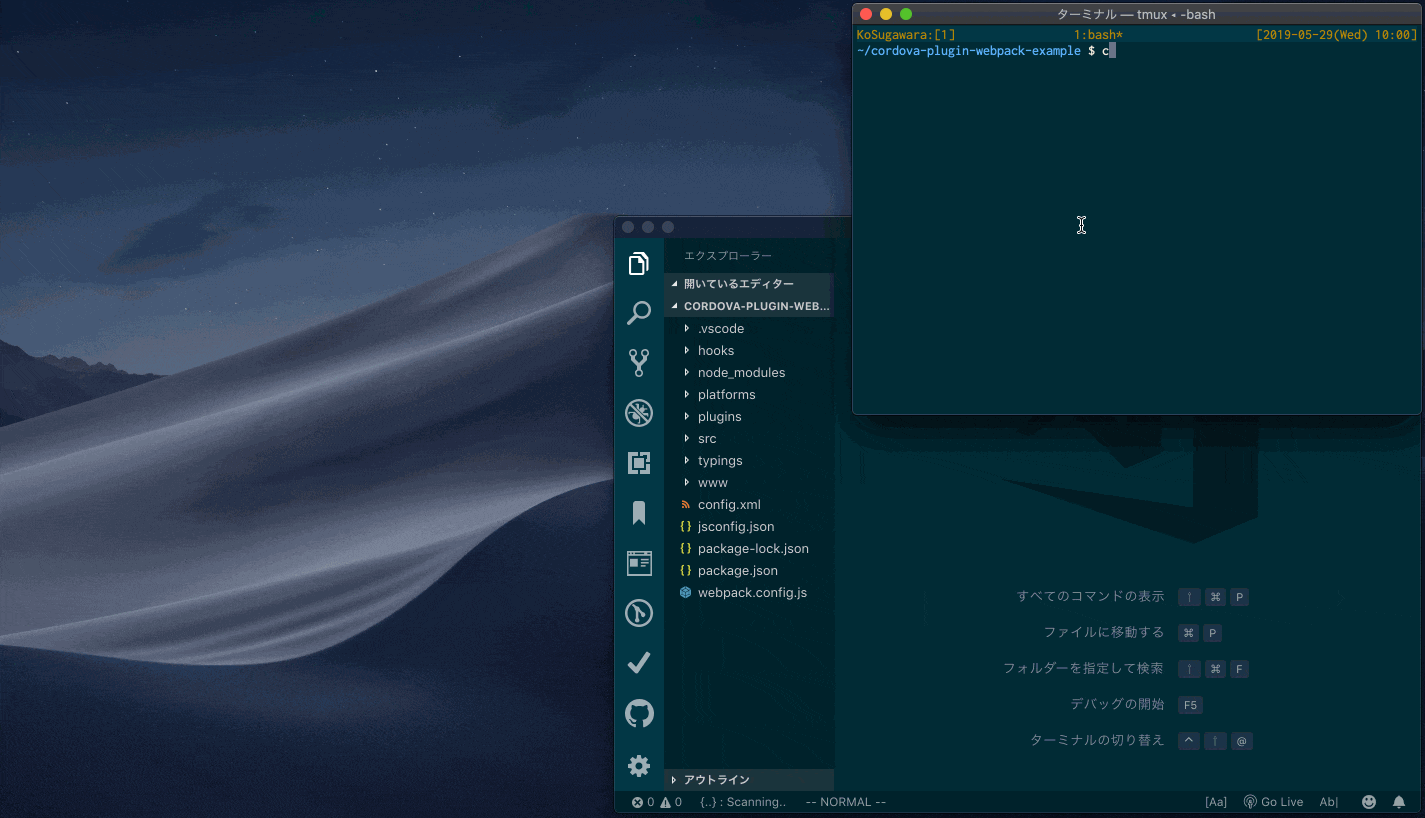Expand the アウトライン outline section
Image resolution: width=1425 pixels, height=818 pixels.
click(749, 780)
